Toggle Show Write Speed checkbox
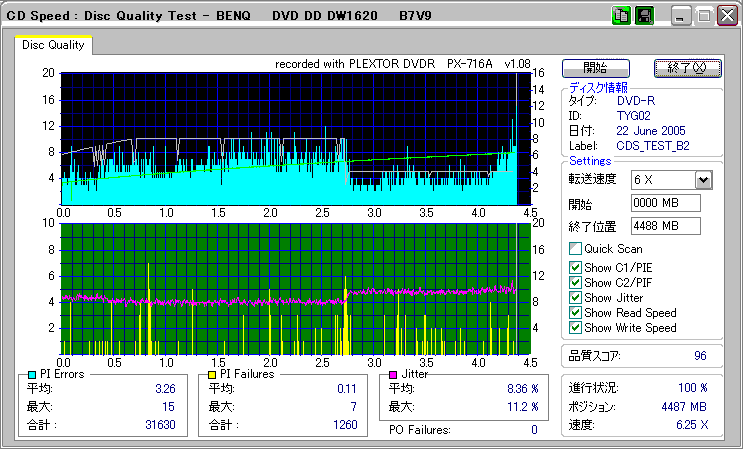The width and height of the screenshot is (743, 449). coord(575,328)
